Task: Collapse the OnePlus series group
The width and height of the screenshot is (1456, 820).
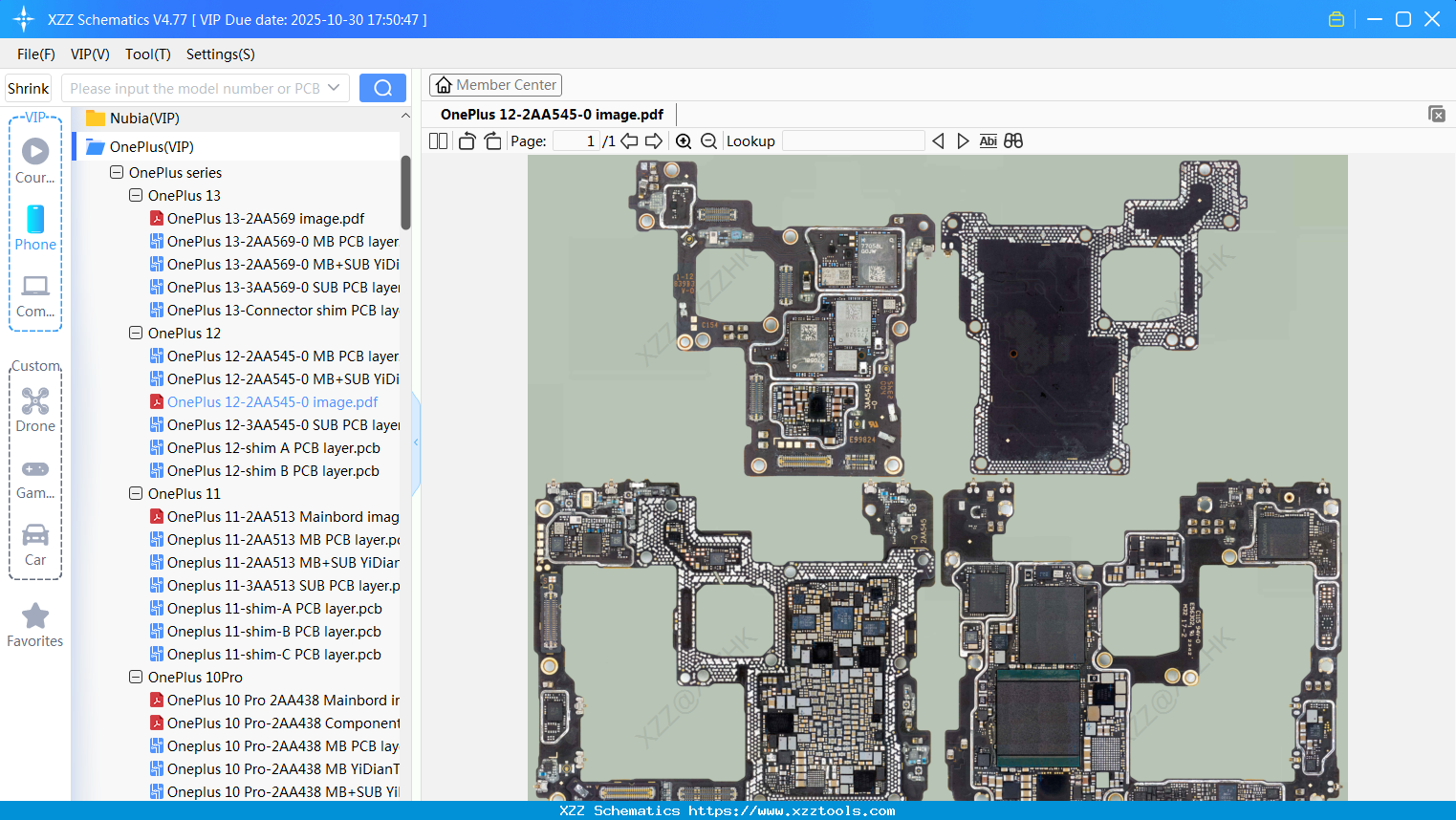Action: [x=116, y=172]
